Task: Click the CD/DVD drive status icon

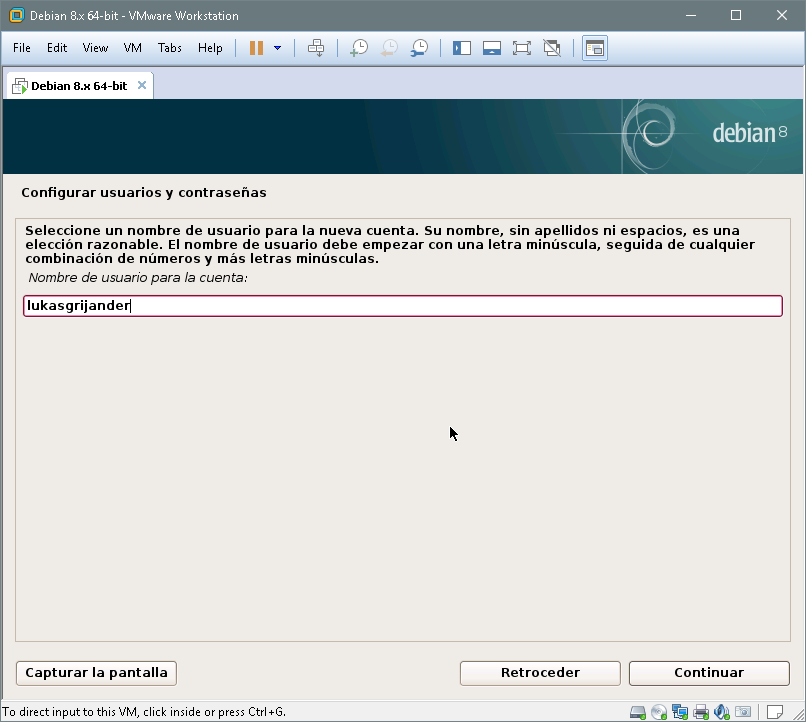Action: pos(659,712)
